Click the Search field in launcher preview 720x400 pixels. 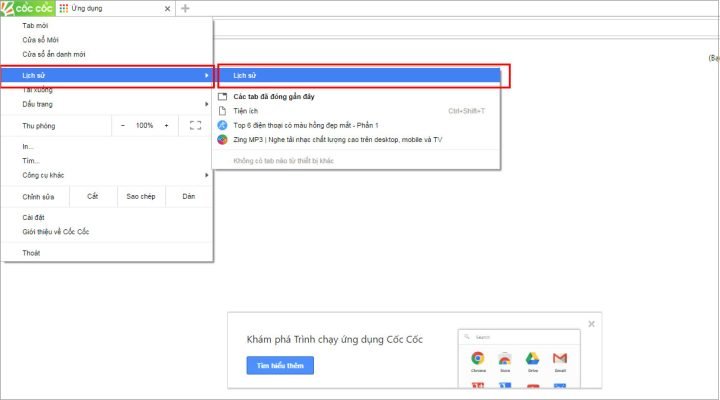pos(519,337)
